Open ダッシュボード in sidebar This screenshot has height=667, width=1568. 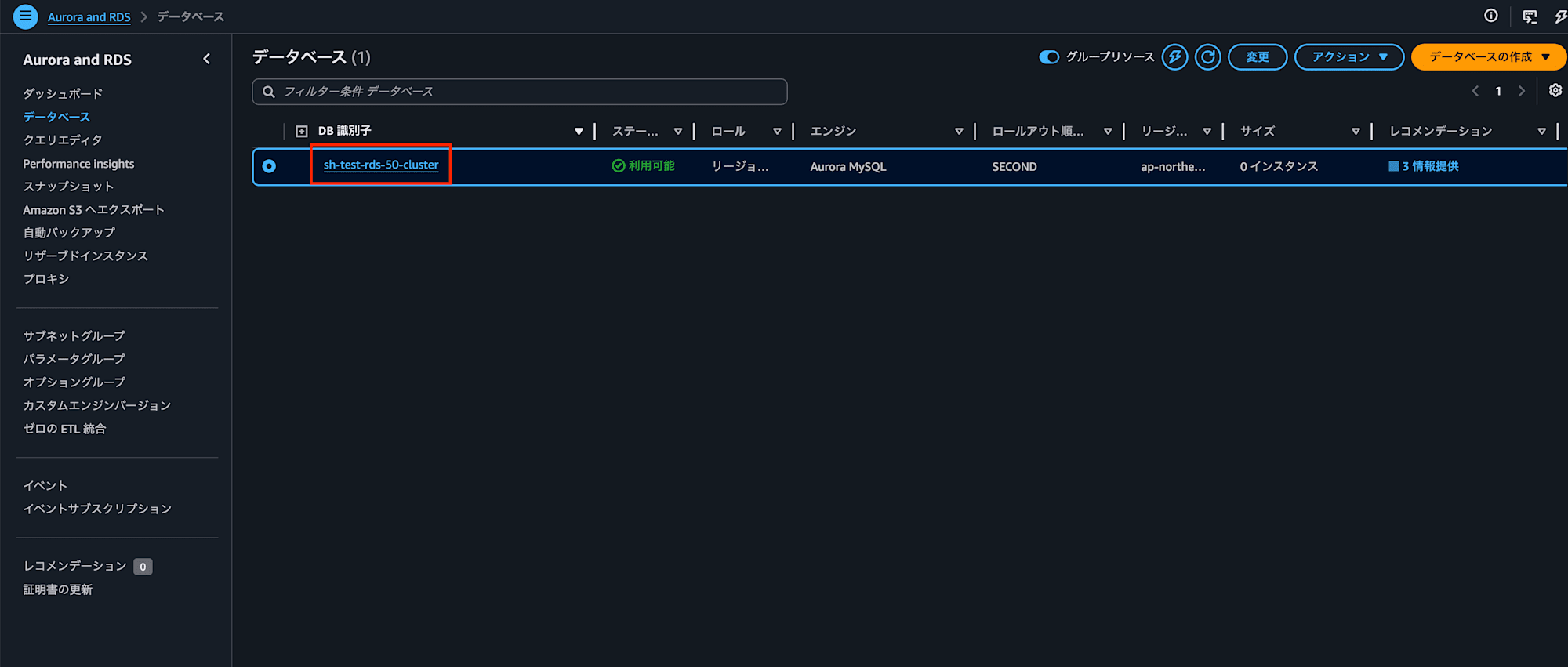pos(63,93)
